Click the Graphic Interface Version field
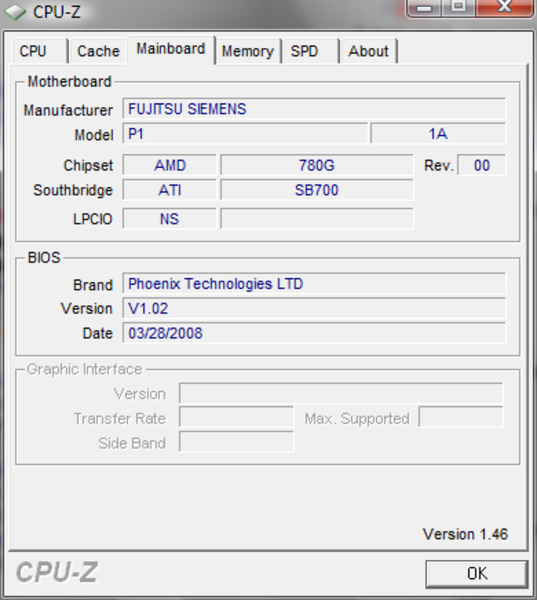The image size is (537, 600). click(x=341, y=393)
